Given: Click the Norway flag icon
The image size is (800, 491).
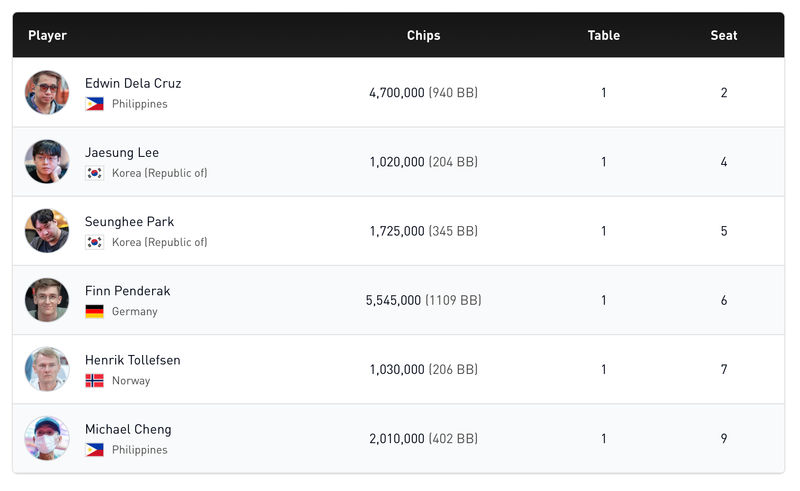Looking at the screenshot, I should tap(95, 381).
